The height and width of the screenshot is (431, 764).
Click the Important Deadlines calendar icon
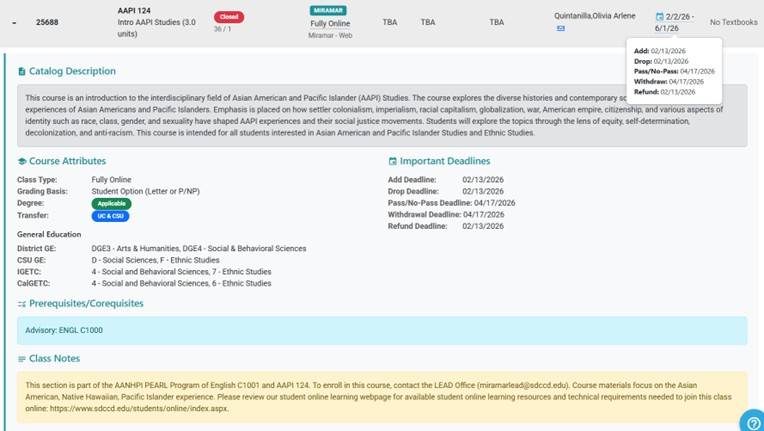click(392, 161)
